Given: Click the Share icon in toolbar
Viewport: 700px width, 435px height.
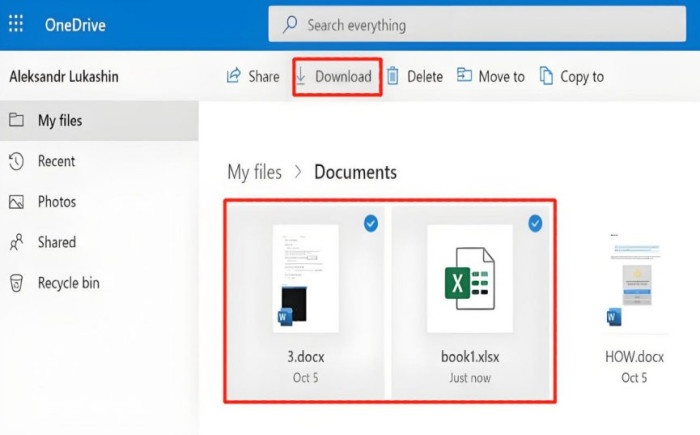Looking at the screenshot, I should click(234, 76).
